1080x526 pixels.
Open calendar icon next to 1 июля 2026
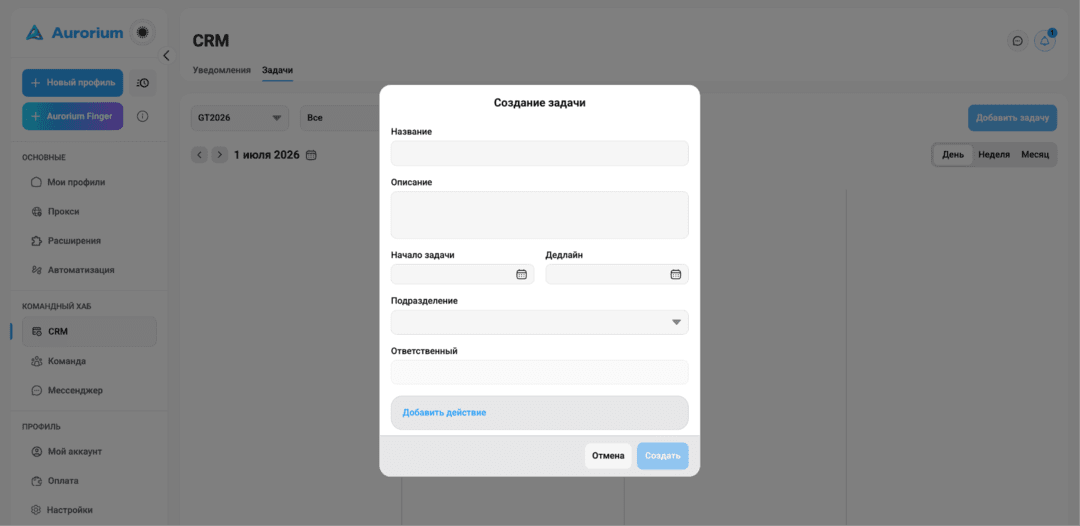311,155
